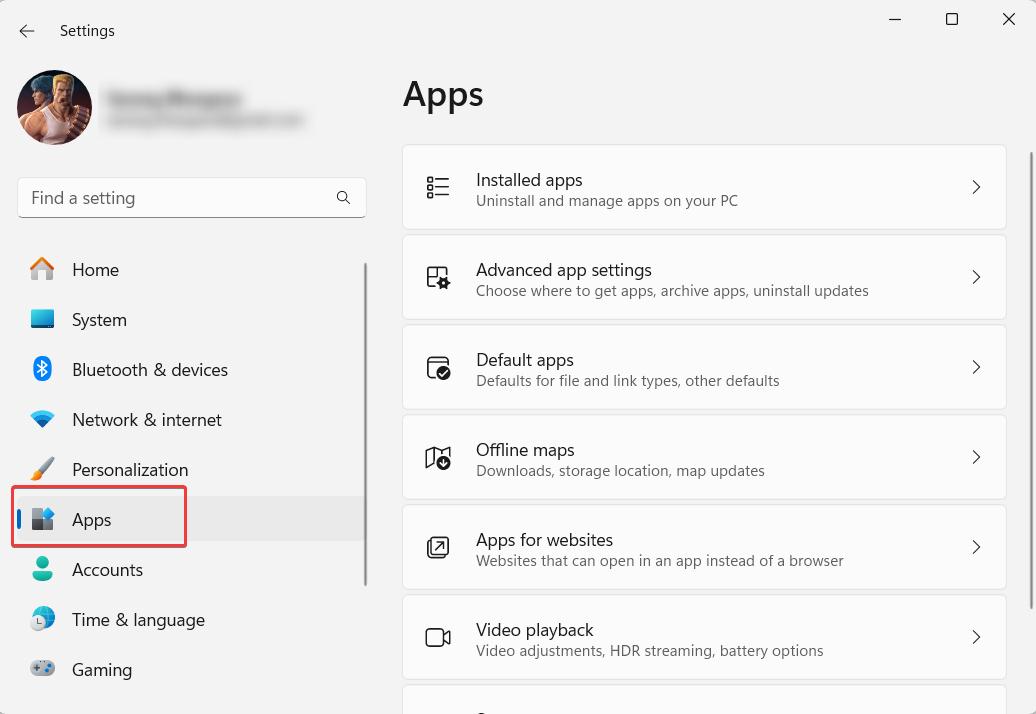Click the user profile avatar picture
This screenshot has height=714, width=1036.
pos(54,107)
